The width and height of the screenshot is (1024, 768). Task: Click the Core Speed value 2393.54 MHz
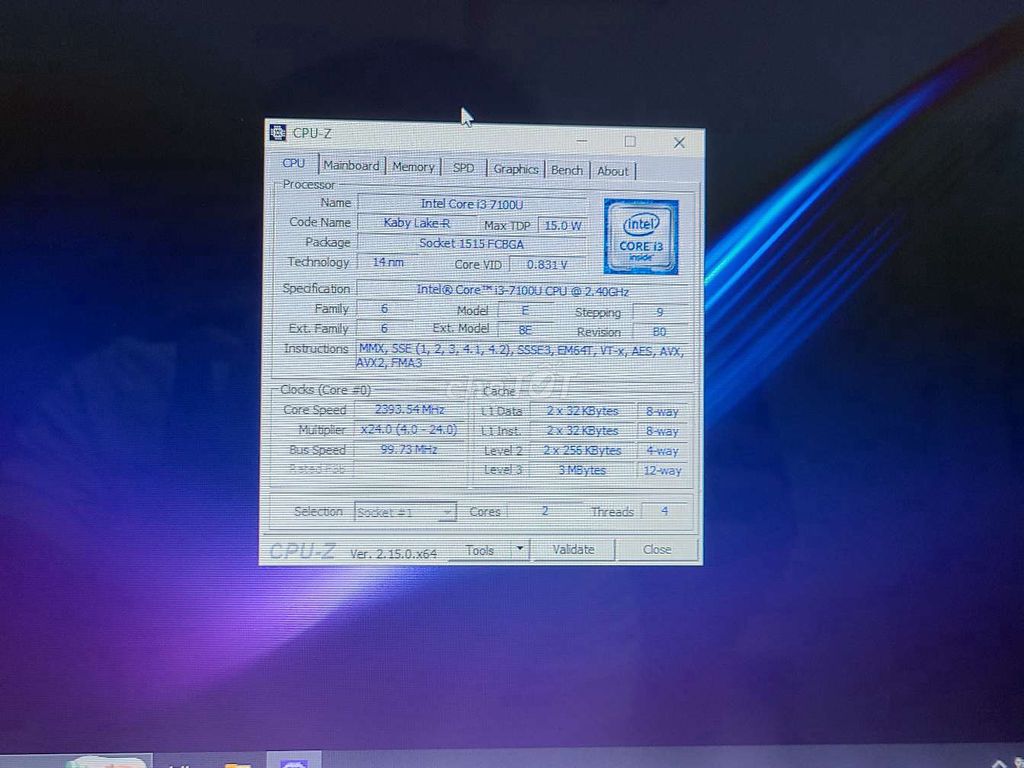click(409, 410)
